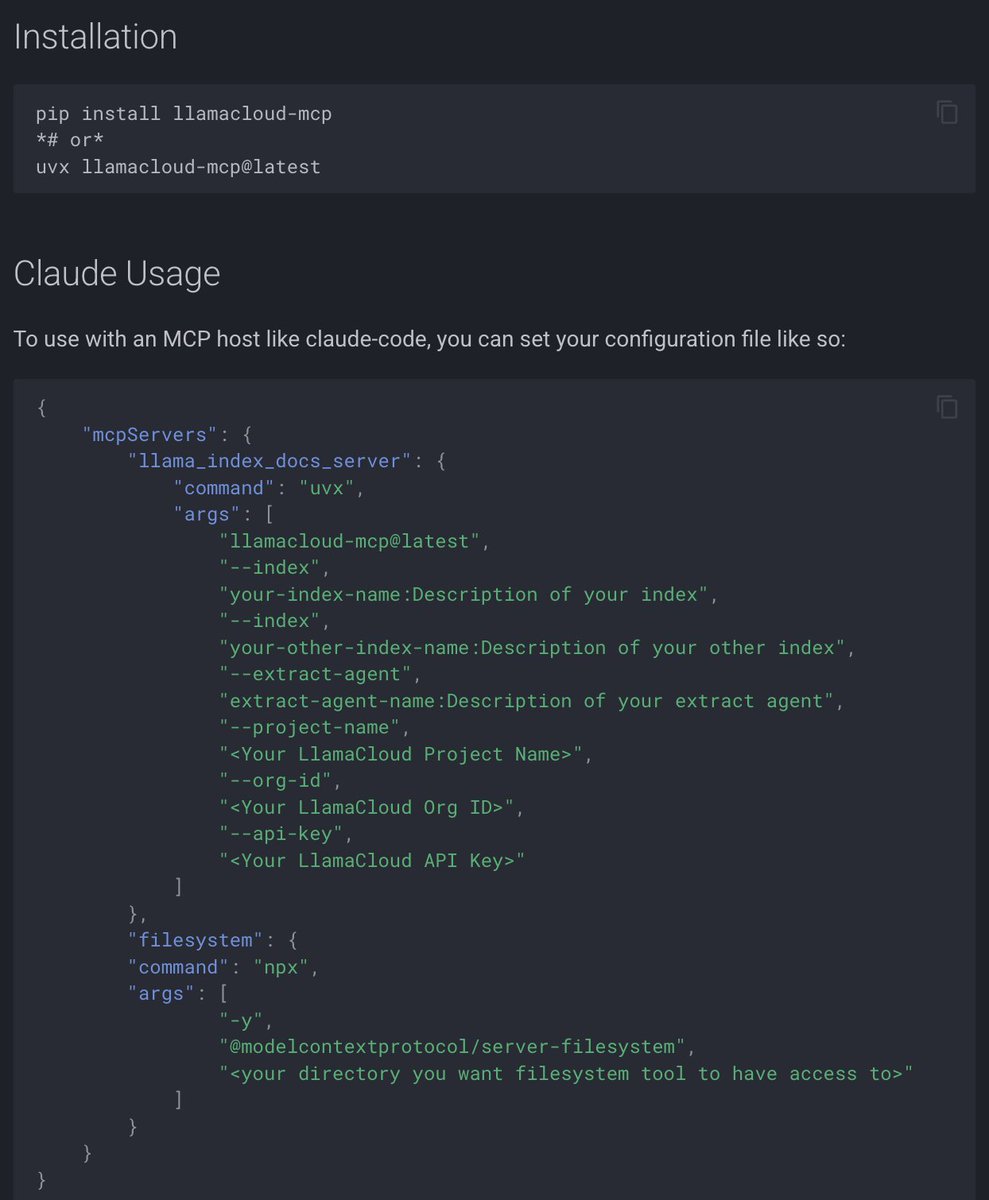
Task: Click the "<Your LlamaCloud API Key>" placeholder
Action: click(x=372, y=860)
